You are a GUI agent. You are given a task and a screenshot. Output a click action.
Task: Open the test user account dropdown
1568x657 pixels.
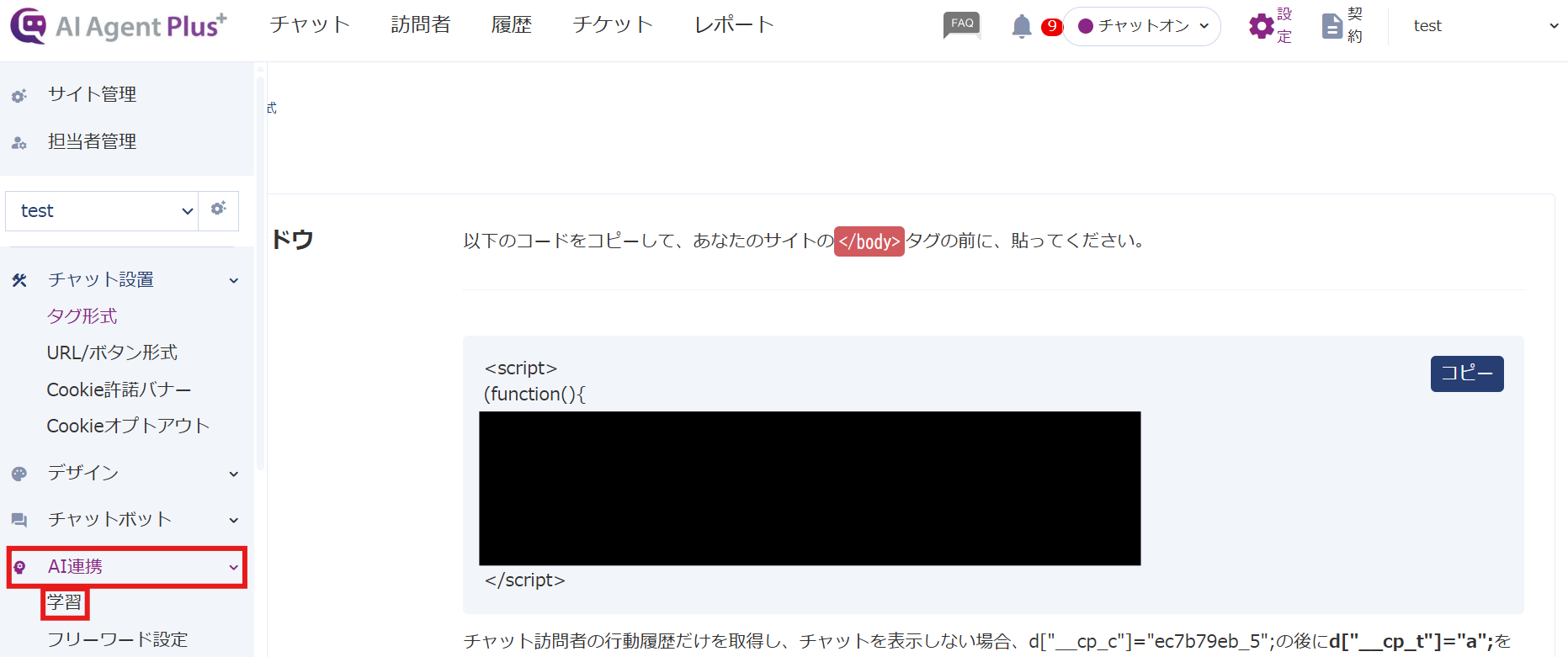(1484, 26)
